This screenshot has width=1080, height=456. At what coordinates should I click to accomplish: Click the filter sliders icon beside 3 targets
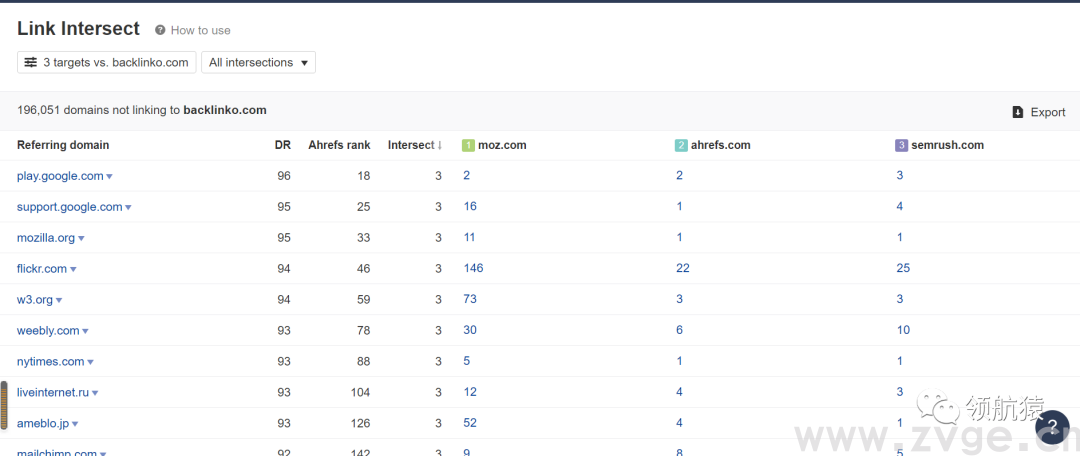31,62
